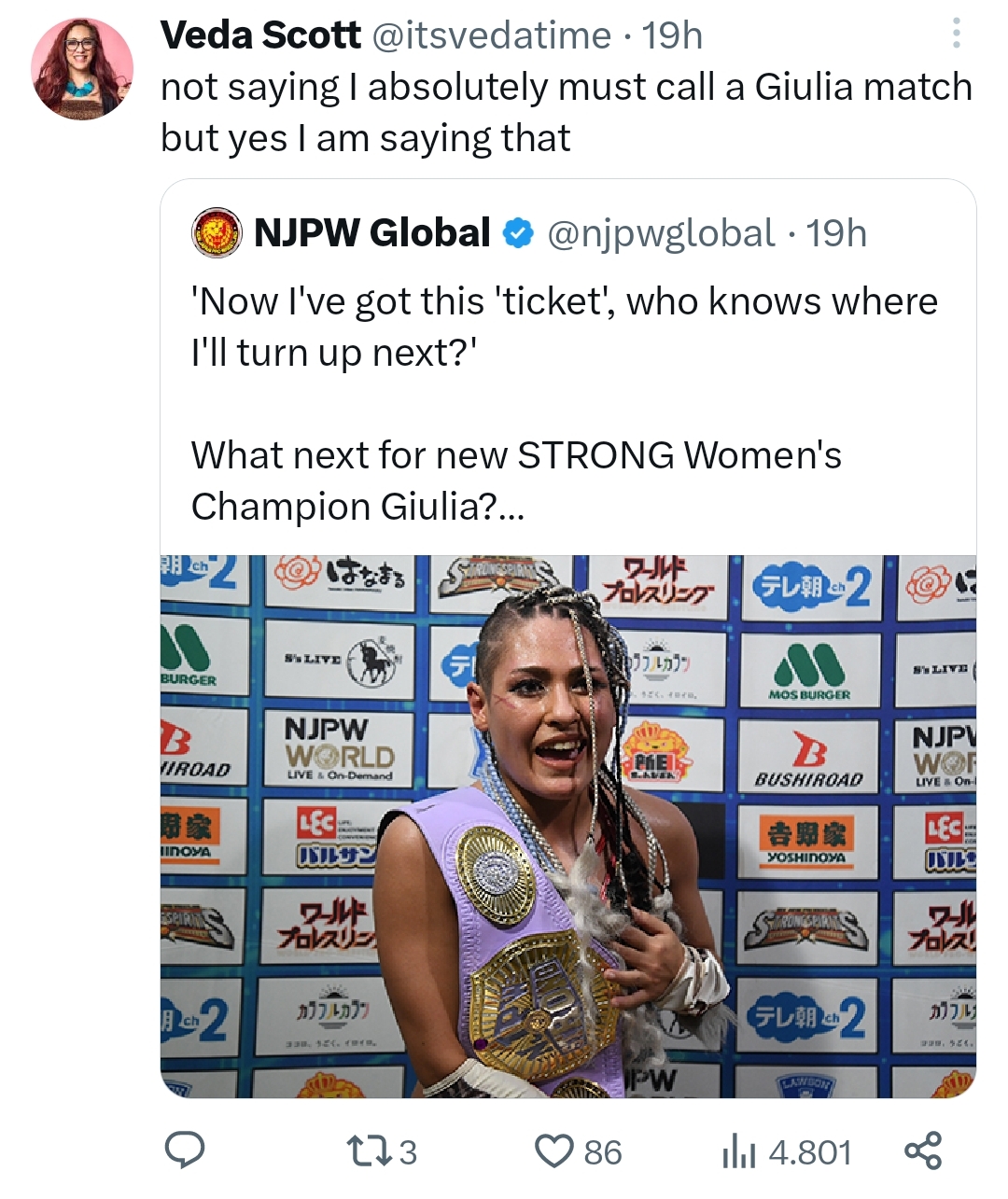The width and height of the screenshot is (1008, 1199).
Task: Open Veda Scott display name link
Action: coord(260,35)
